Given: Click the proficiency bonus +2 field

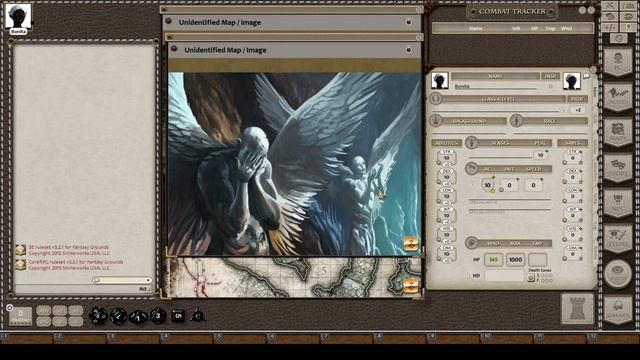Looking at the screenshot, I should (x=578, y=110).
